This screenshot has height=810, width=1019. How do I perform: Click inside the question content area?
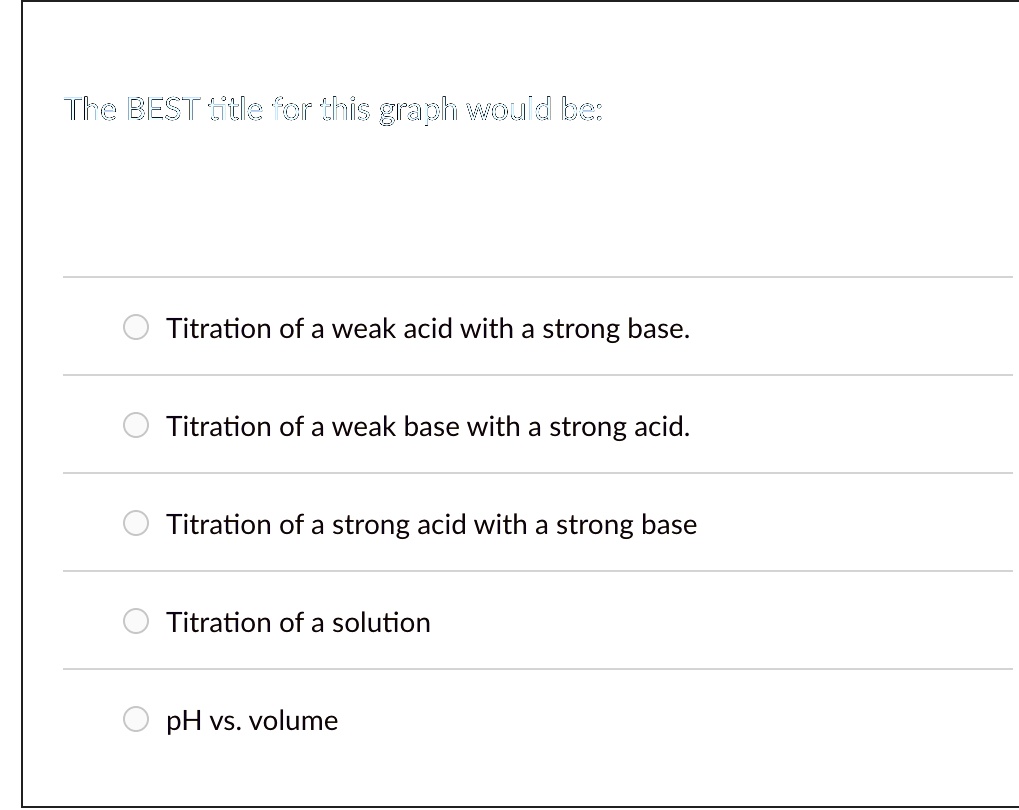pos(500,160)
